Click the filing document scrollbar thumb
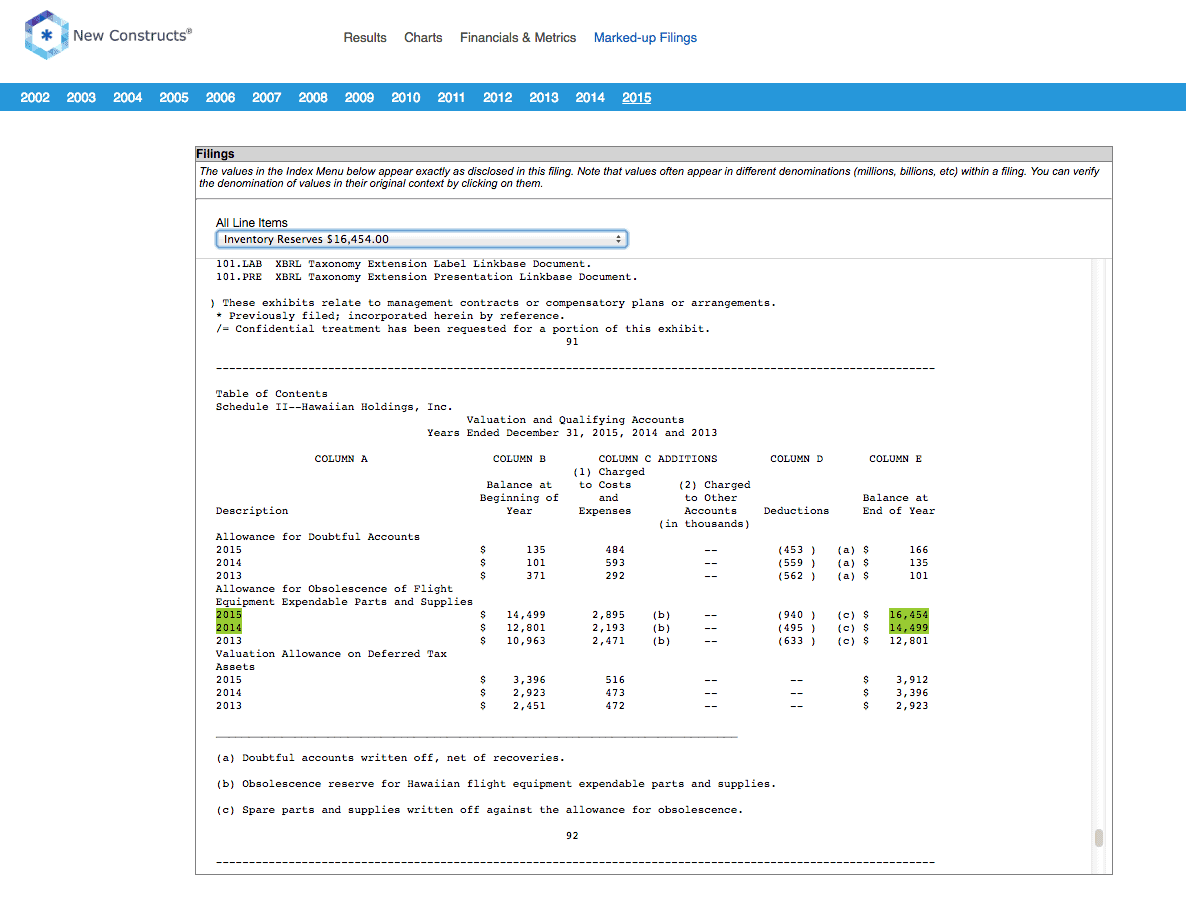This screenshot has height=900, width=1186. click(1099, 838)
